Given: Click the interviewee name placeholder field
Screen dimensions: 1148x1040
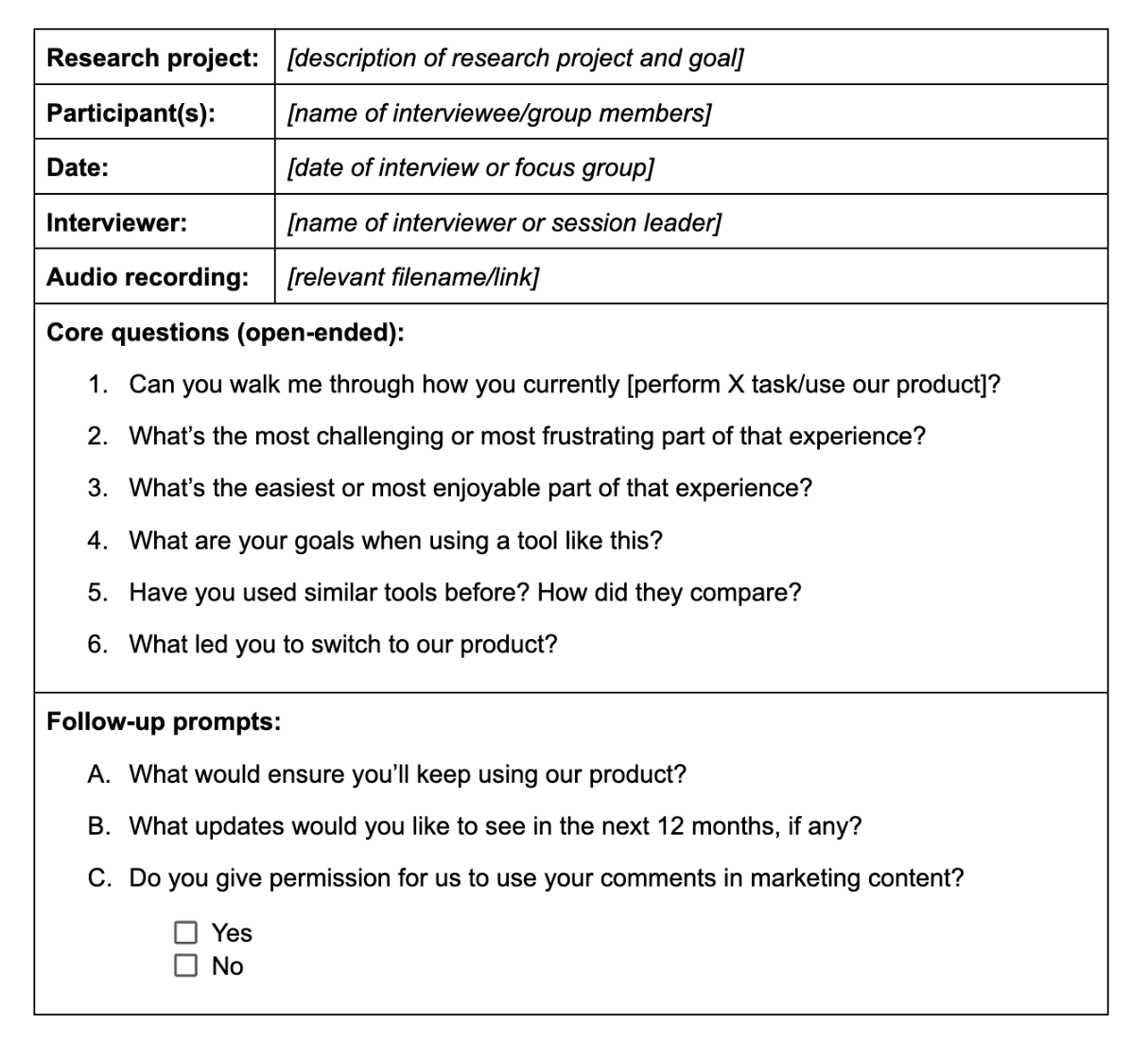Looking at the screenshot, I should point(499,113).
